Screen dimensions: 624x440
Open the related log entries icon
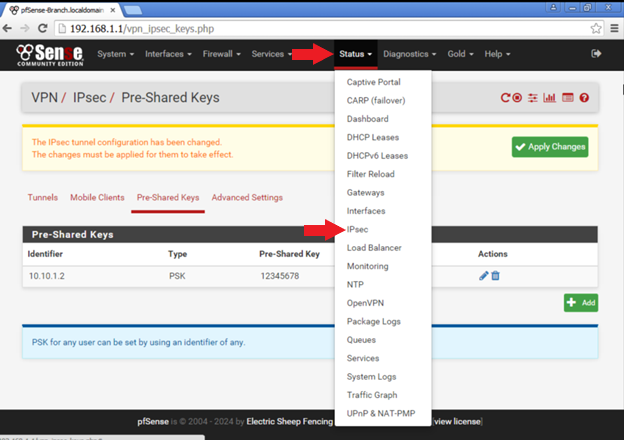tap(568, 97)
